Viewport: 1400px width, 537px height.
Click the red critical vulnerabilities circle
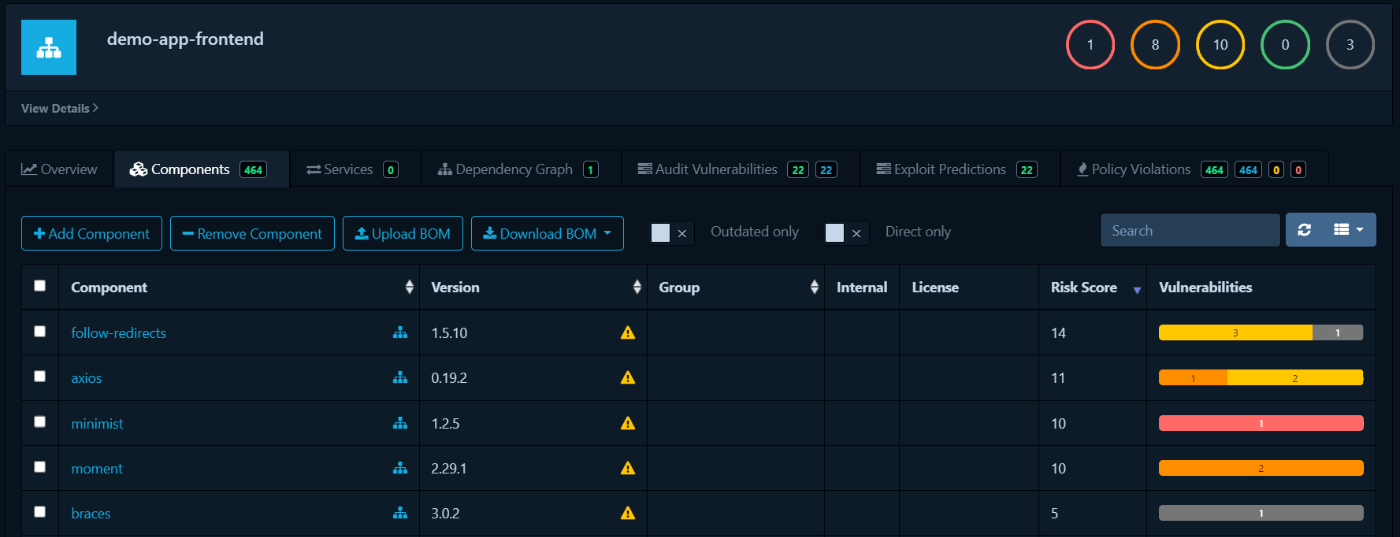(x=1090, y=45)
